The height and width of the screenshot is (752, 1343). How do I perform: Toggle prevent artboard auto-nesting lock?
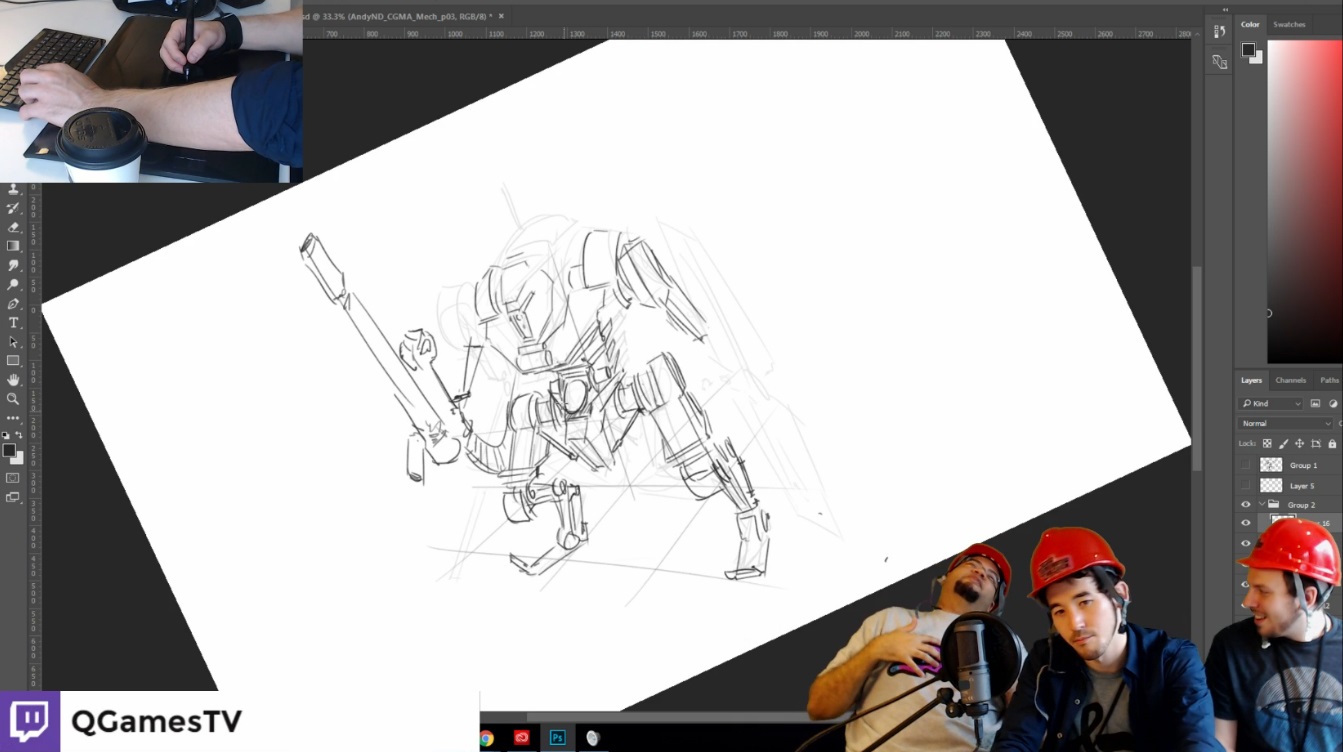coord(1316,443)
